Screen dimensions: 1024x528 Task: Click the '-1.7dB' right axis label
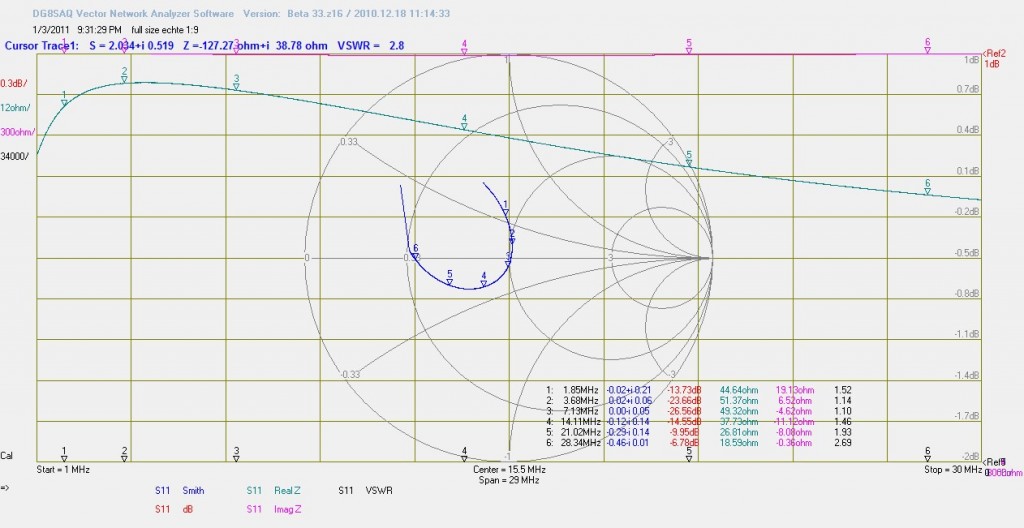[x=968, y=416]
